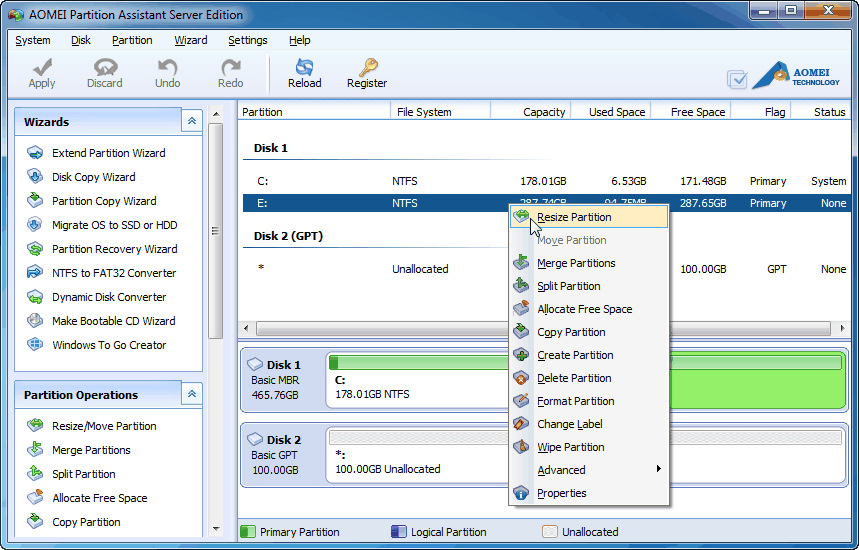
Task: Select Format Partition from context menu
Action: pos(575,401)
